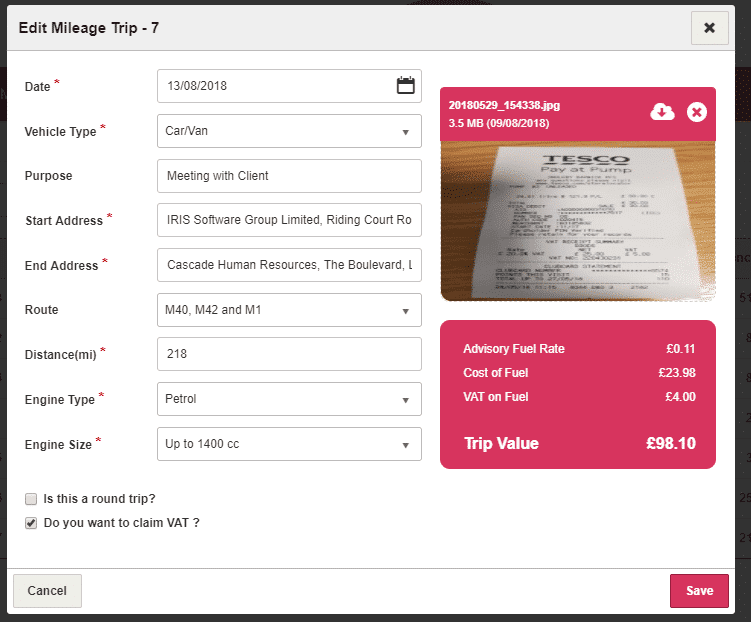Check the round trip checkbox
The image size is (751, 622).
(32, 498)
